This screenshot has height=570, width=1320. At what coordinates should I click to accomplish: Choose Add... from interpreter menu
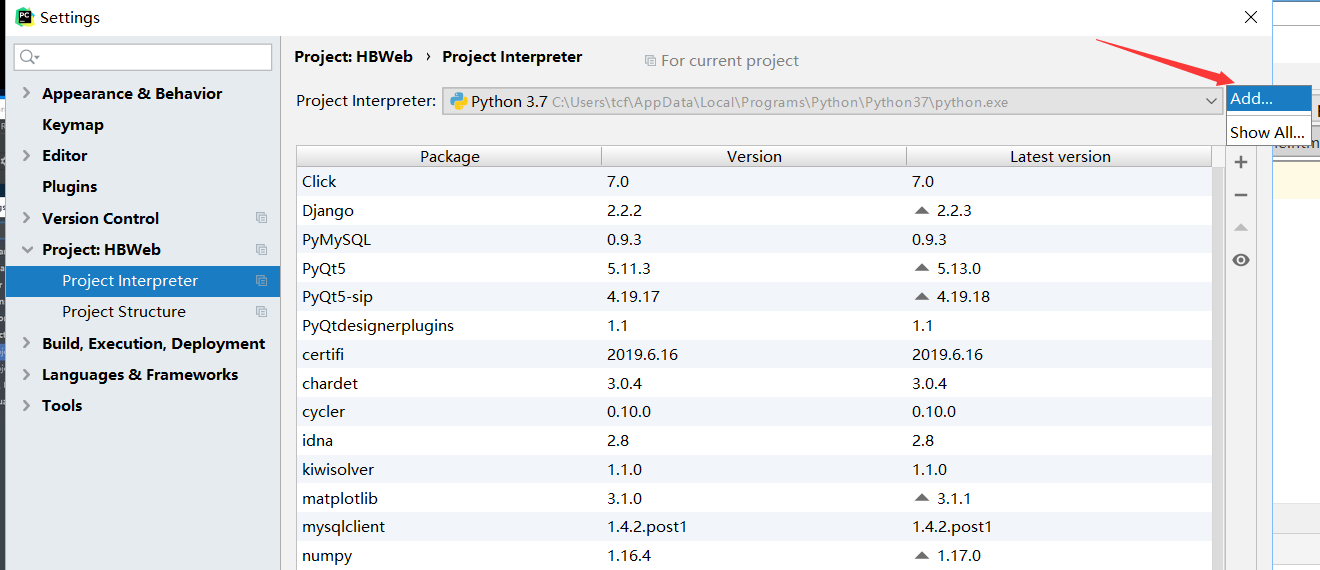click(1268, 99)
